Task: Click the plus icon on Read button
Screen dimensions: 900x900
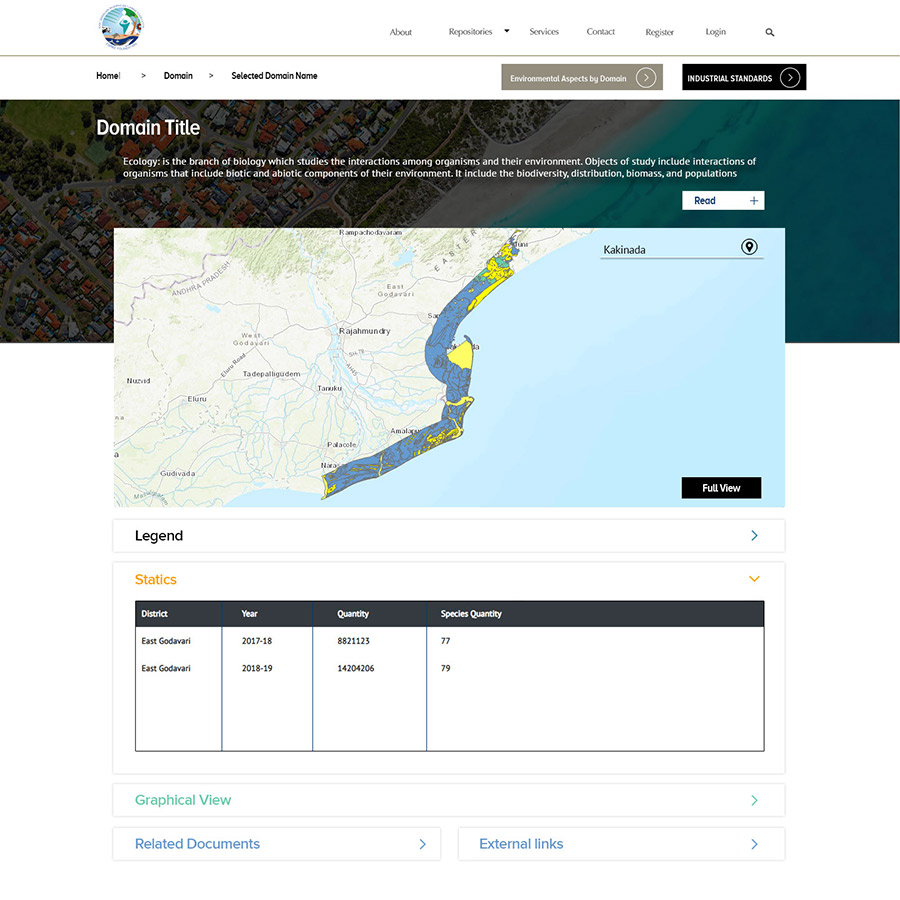Action: coord(754,200)
